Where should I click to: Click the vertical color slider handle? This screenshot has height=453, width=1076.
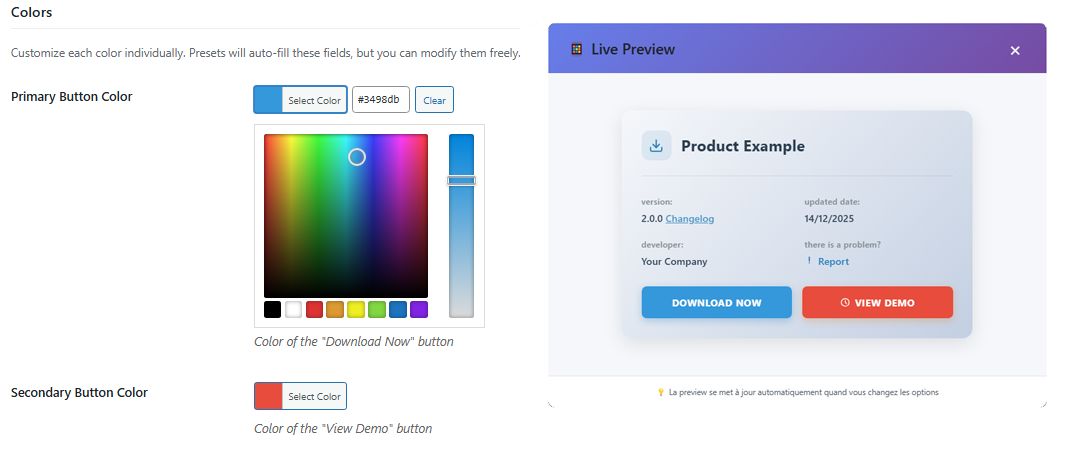(x=461, y=181)
